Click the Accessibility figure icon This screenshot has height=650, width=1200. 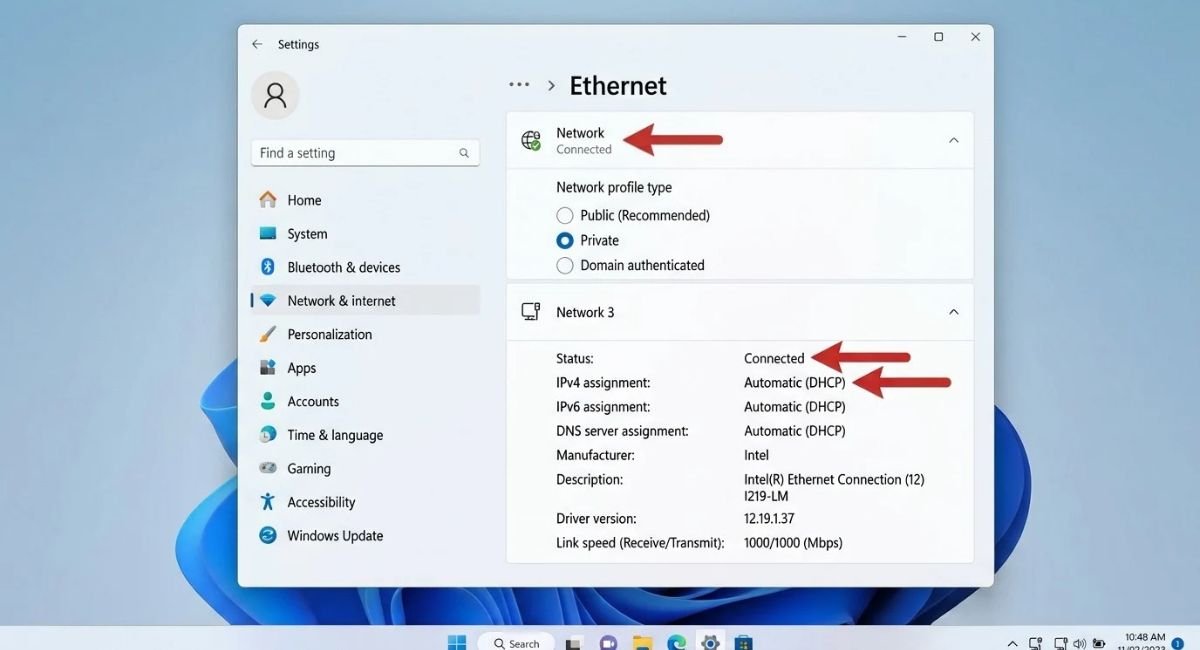tap(268, 502)
